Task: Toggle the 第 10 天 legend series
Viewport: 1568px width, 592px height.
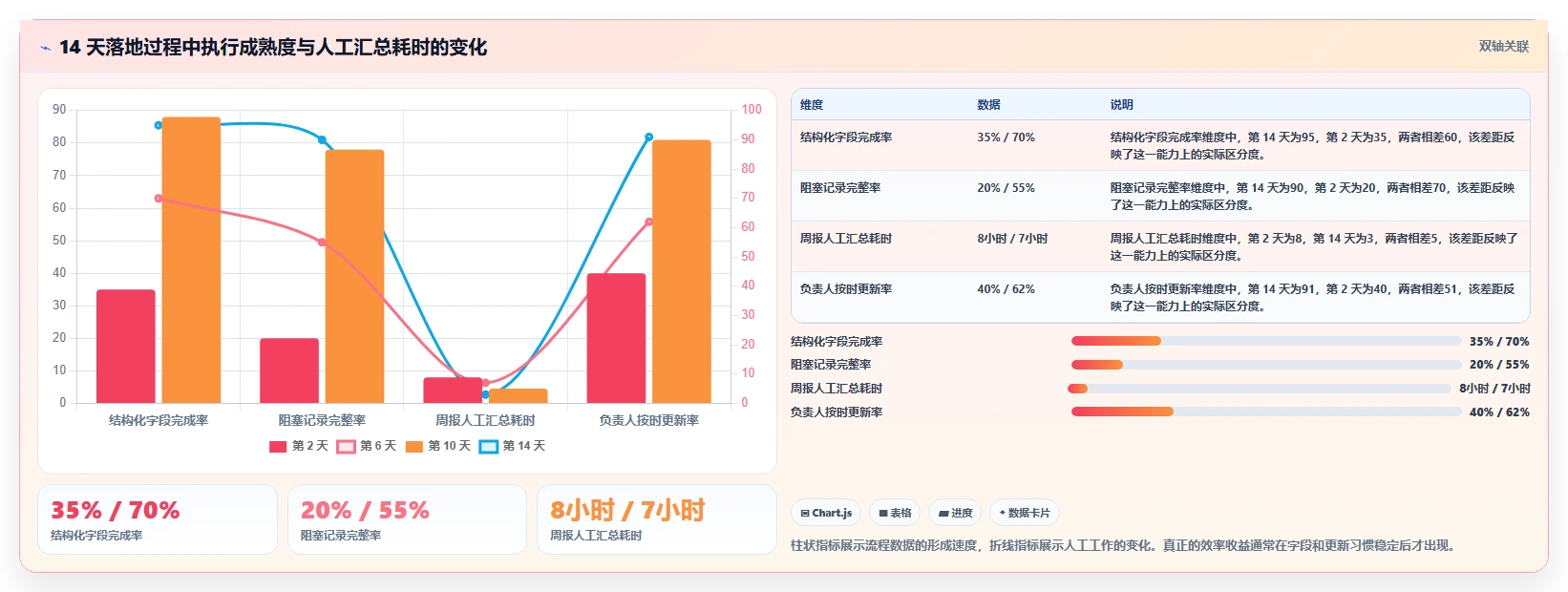Action: click(438, 446)
